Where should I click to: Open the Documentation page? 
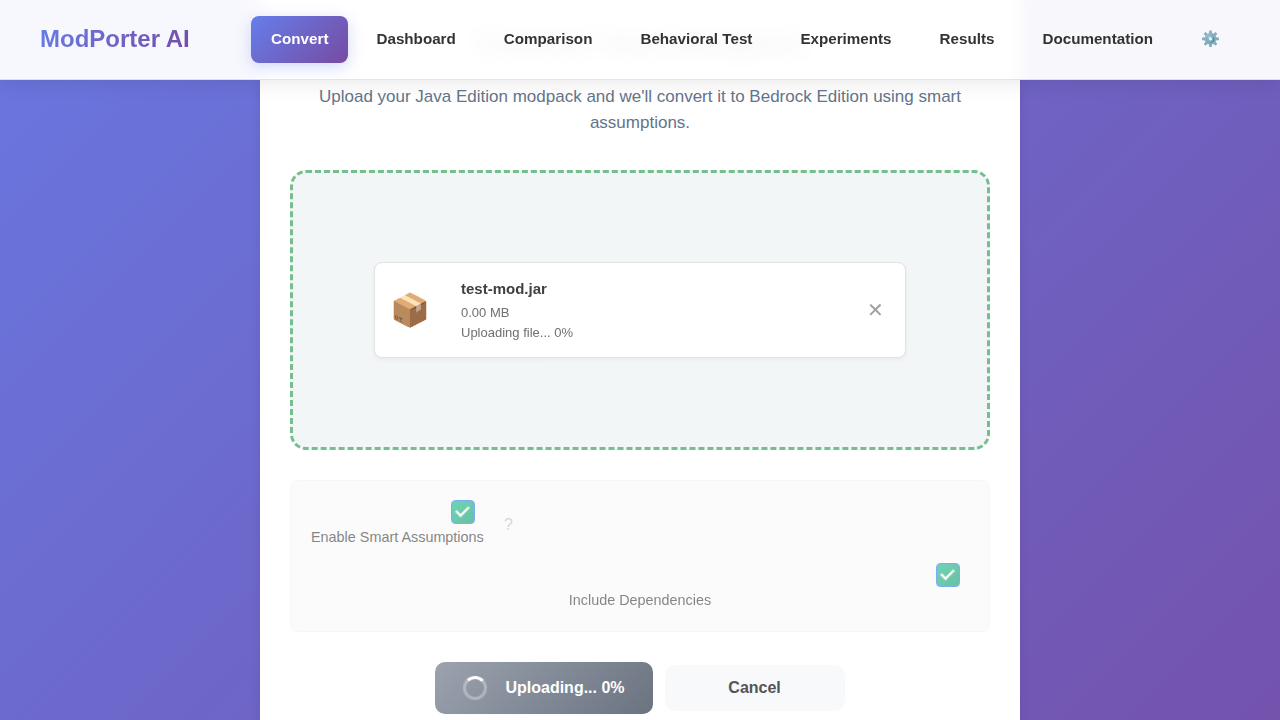(1097, 39)
